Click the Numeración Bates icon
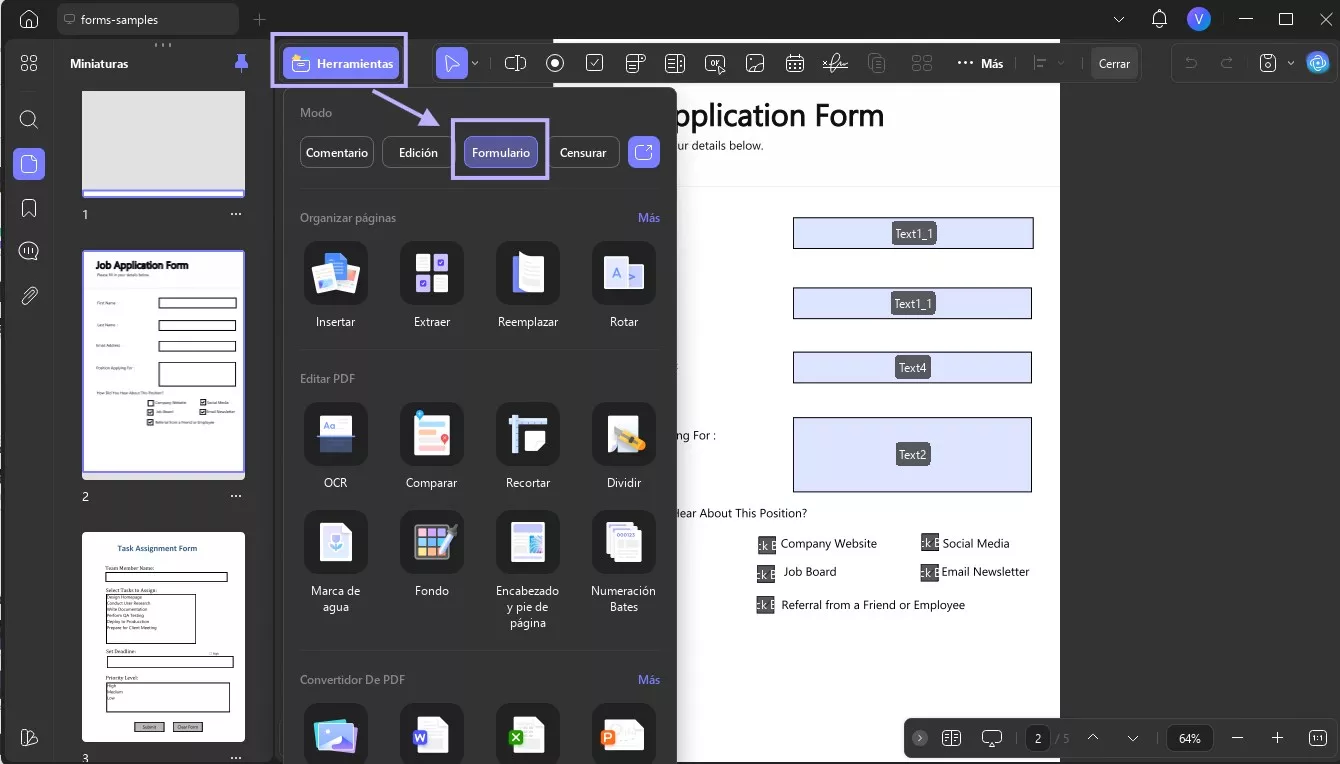The width and height of the screenshot is (1340, 764). [624, 542]
